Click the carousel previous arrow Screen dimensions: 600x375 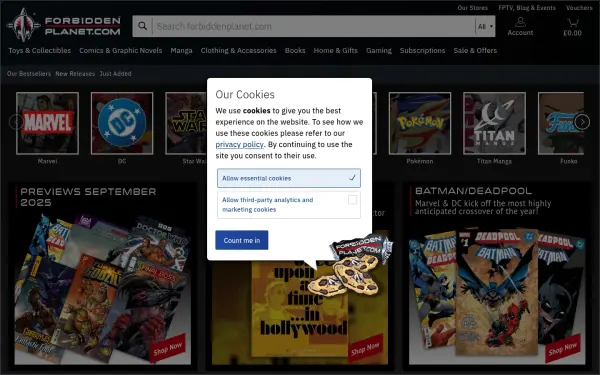tap(16, 122)
